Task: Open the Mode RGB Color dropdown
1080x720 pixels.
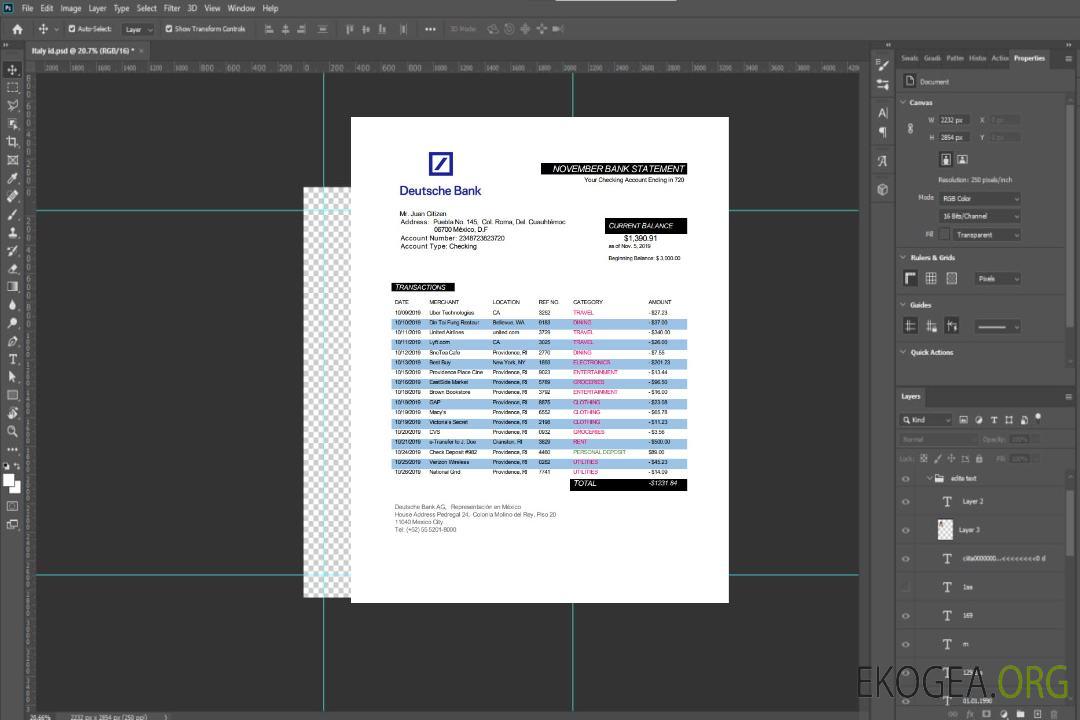Action: pos(980,198)
